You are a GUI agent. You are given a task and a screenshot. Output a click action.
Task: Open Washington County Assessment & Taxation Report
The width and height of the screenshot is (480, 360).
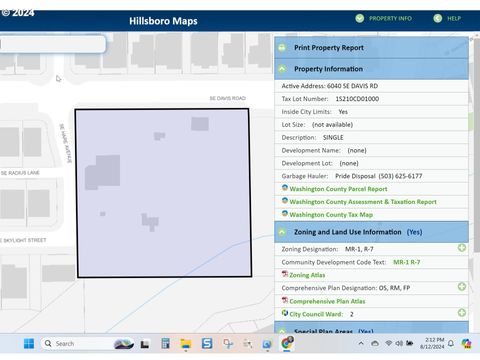coord(363,202)
